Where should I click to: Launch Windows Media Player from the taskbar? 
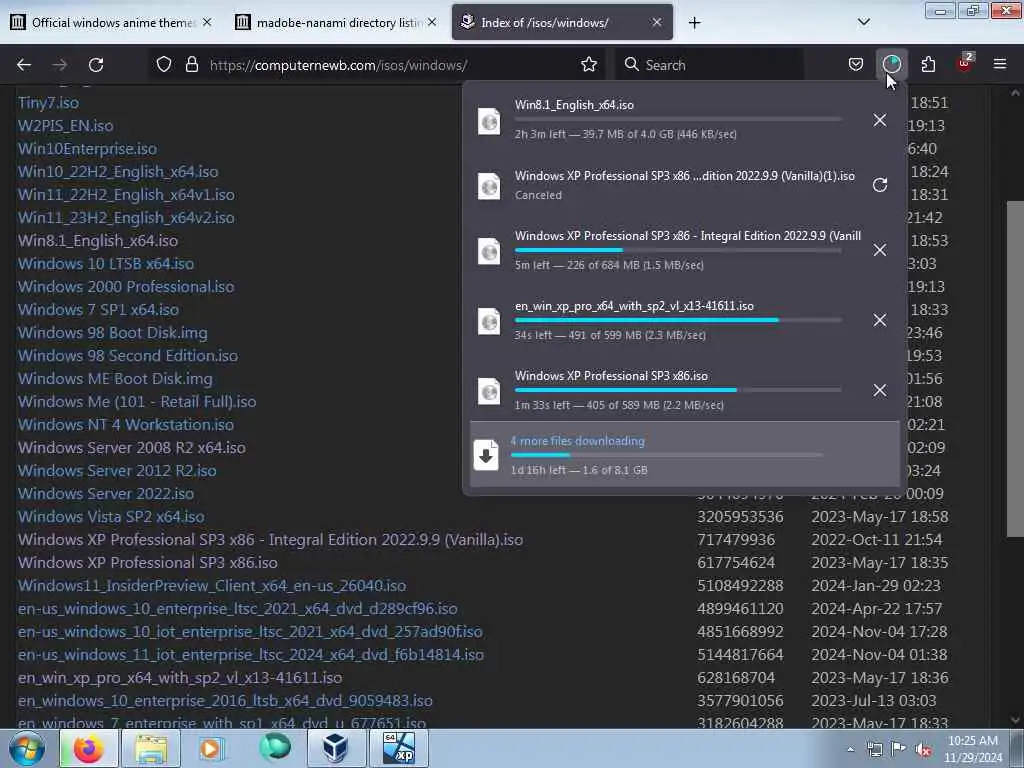tap(211, 748)
